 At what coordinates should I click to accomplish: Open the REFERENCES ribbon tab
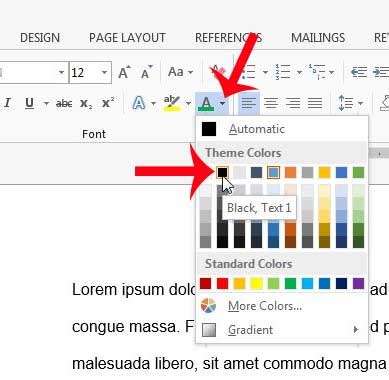(228, 38)
